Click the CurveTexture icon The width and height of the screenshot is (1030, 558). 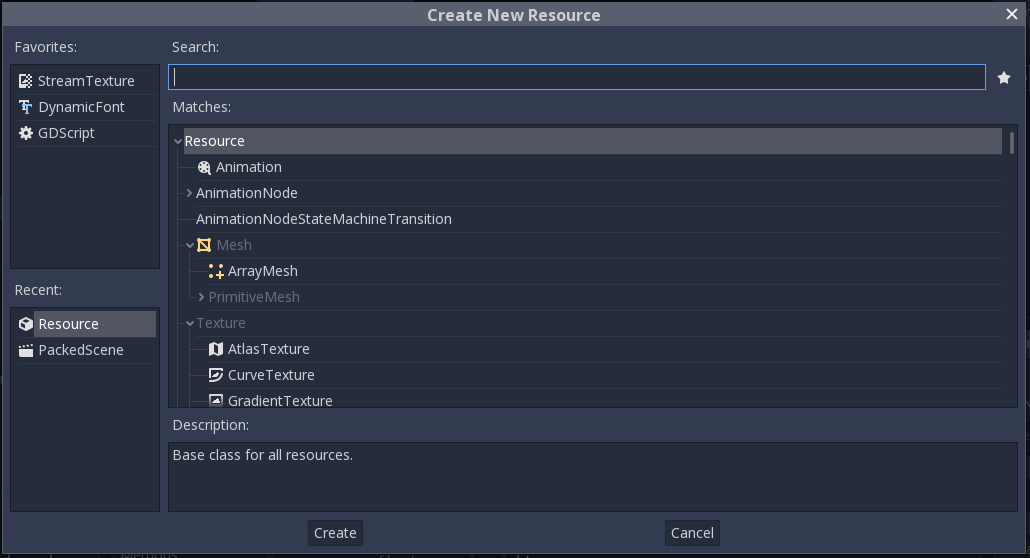216,375
